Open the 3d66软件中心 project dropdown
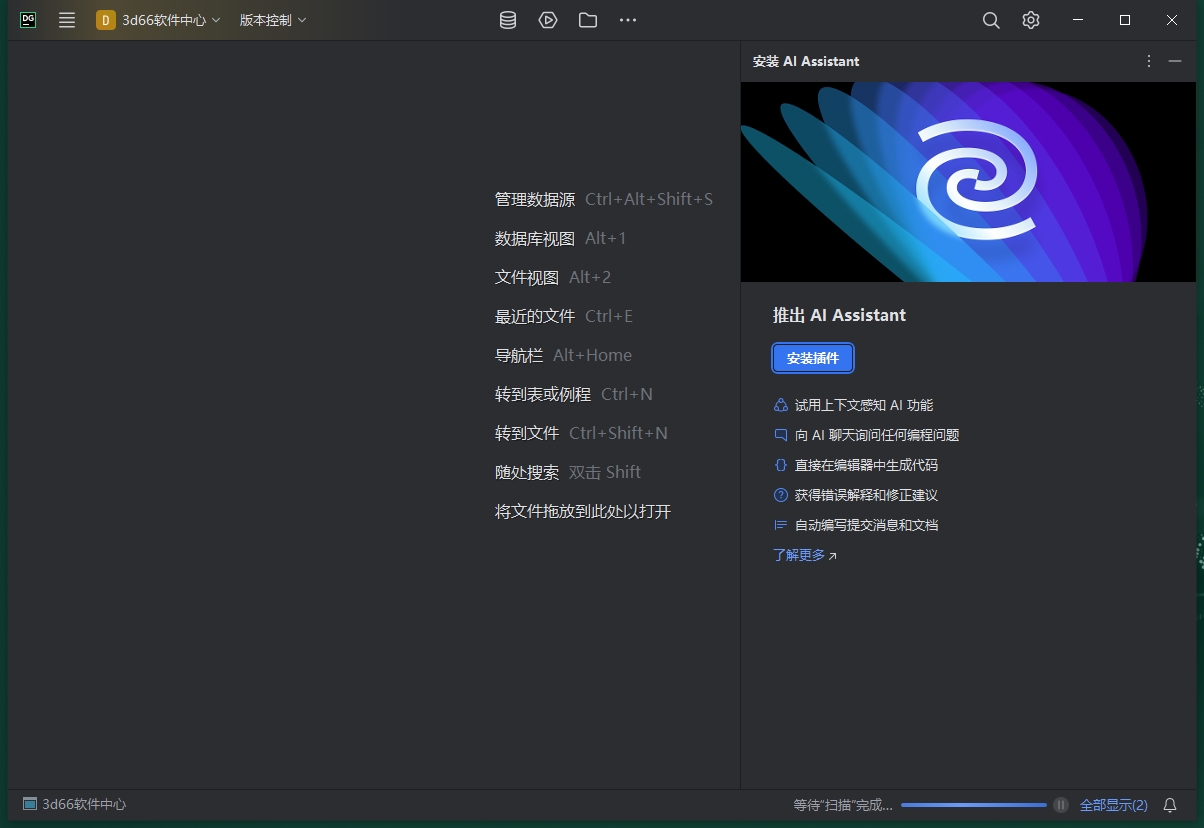 tap(158, 20)
